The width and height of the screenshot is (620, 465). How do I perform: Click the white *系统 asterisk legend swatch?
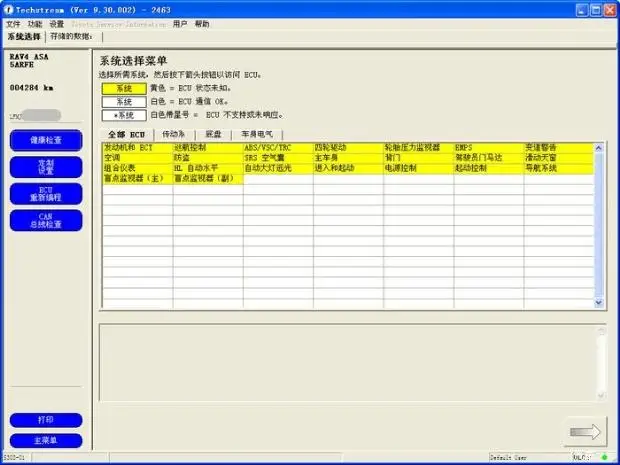124,115
